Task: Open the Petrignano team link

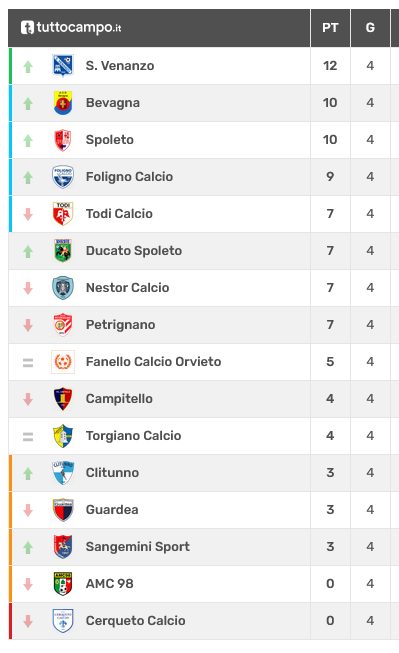Action: (120, 325)
